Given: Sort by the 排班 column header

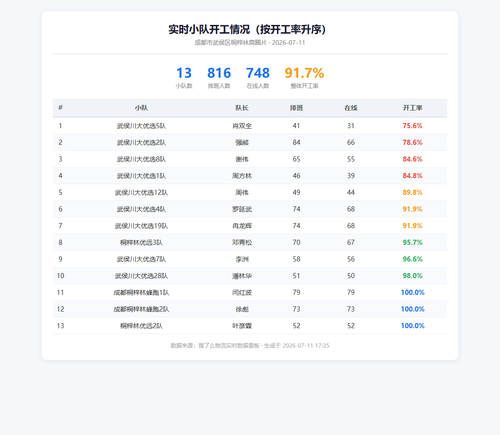Looking at the screenshot, I should pos(296,108).
